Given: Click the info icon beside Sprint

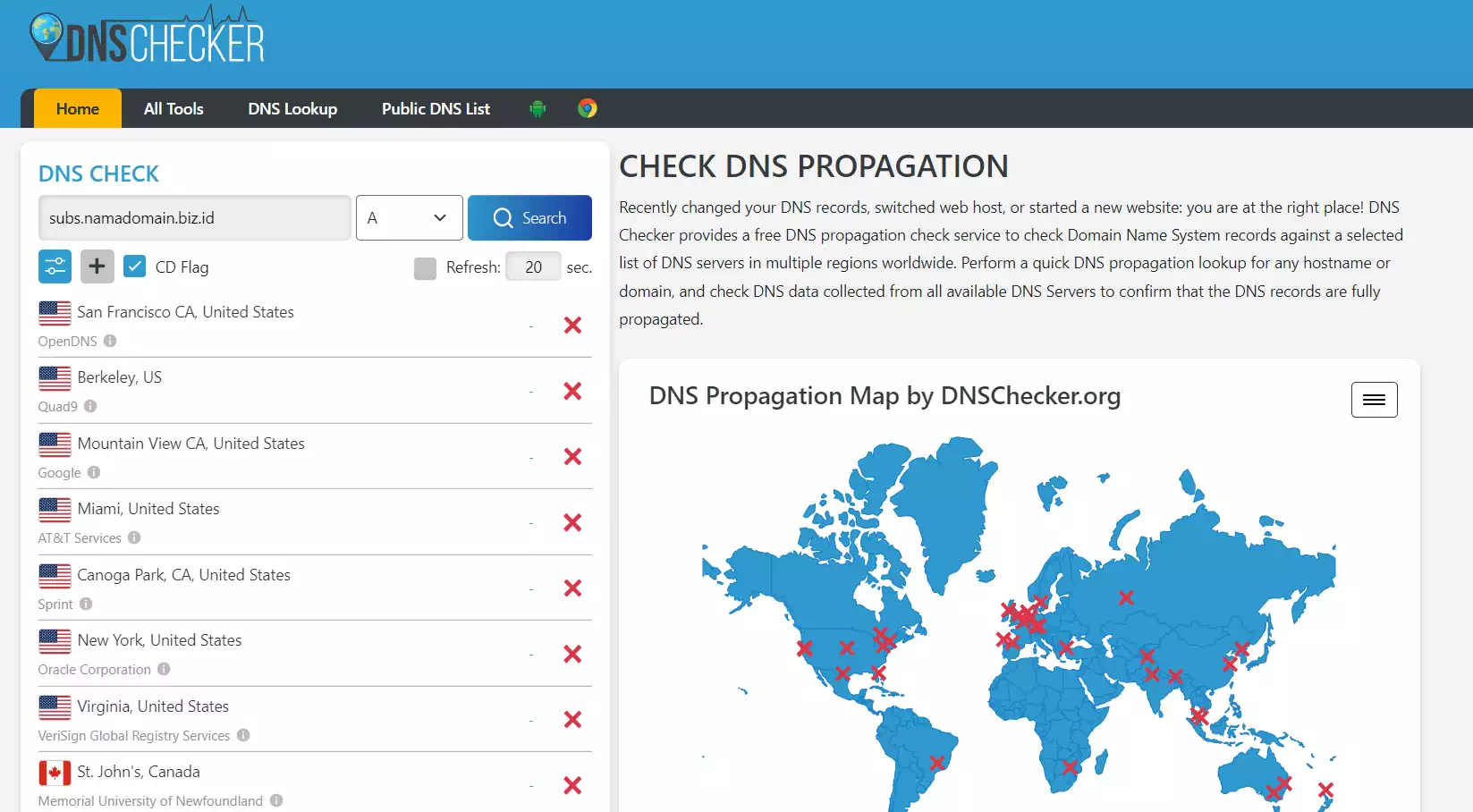Looking at the screenshot, I should [86, 604].
